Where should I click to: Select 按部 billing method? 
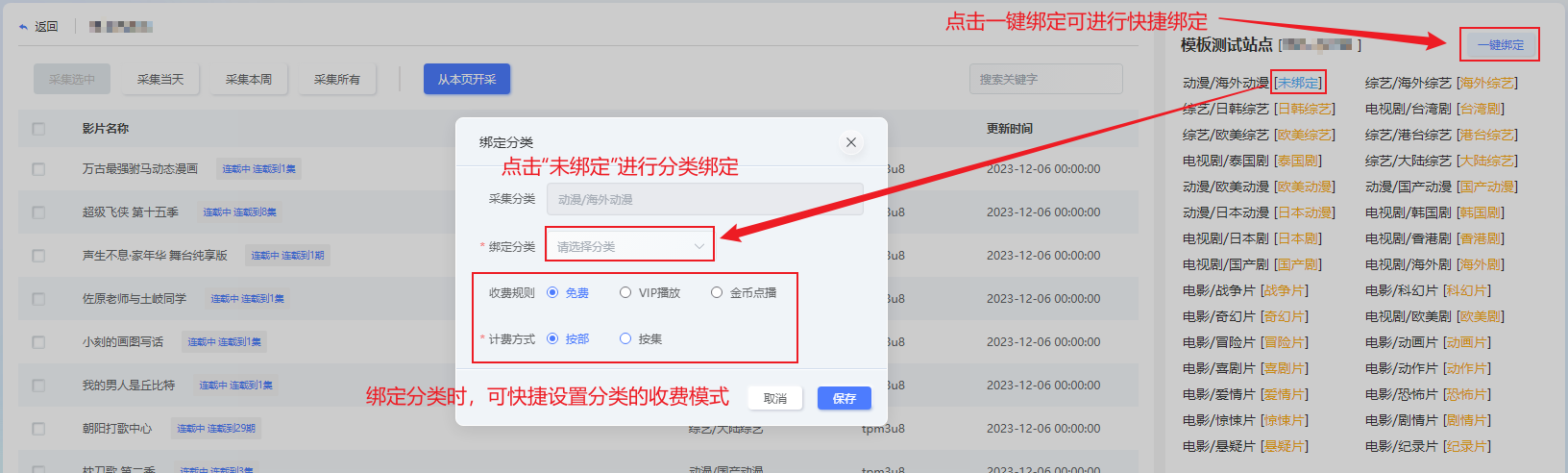point(552,338)
